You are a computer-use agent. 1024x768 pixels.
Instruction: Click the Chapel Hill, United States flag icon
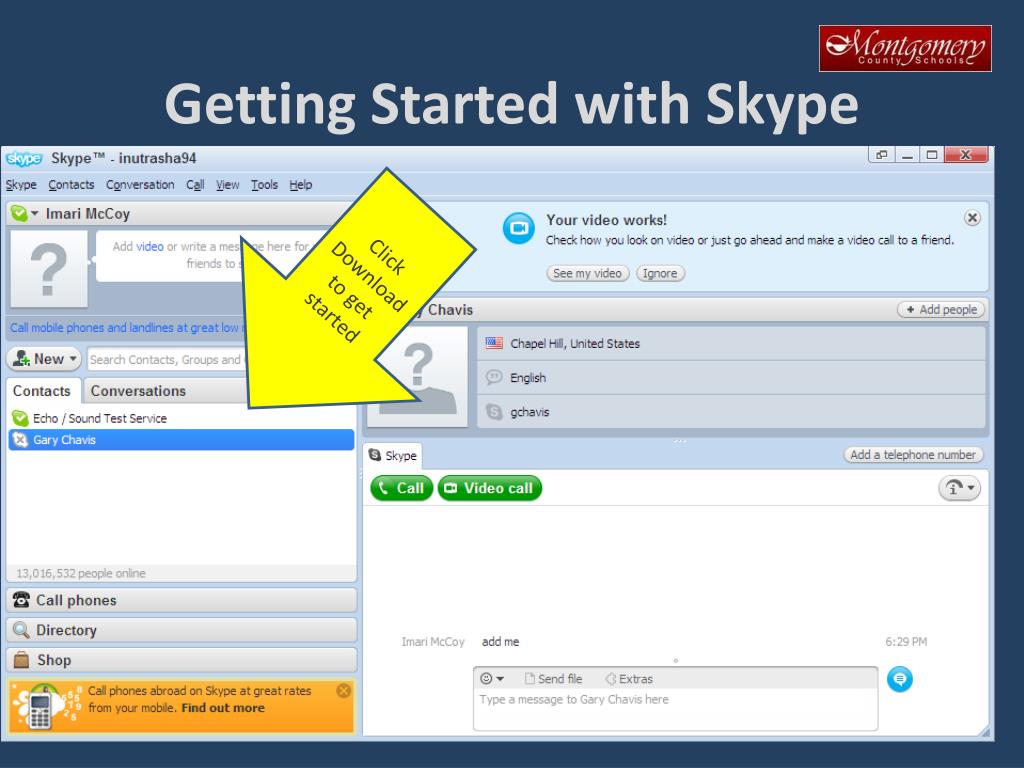[494, 343]
